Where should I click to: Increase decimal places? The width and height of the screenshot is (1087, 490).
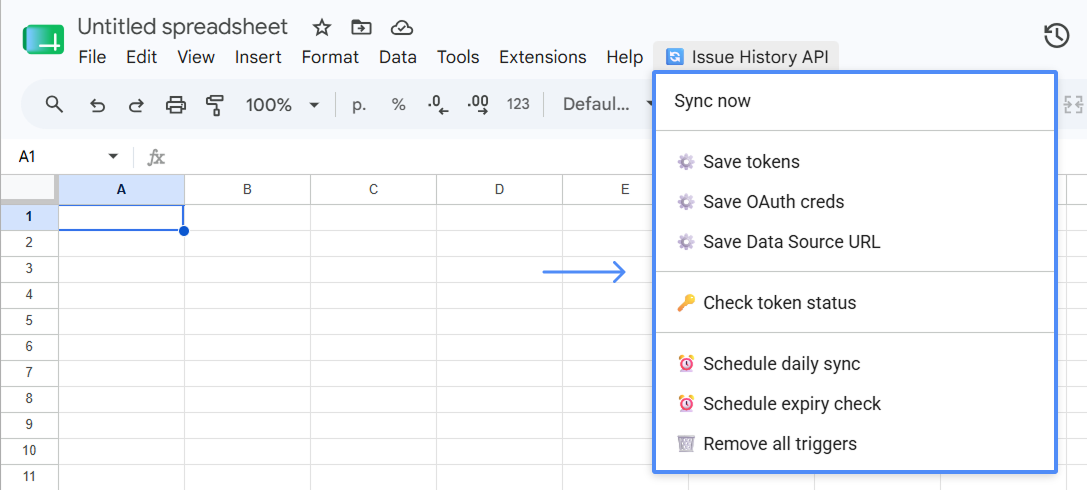point(478,105)
